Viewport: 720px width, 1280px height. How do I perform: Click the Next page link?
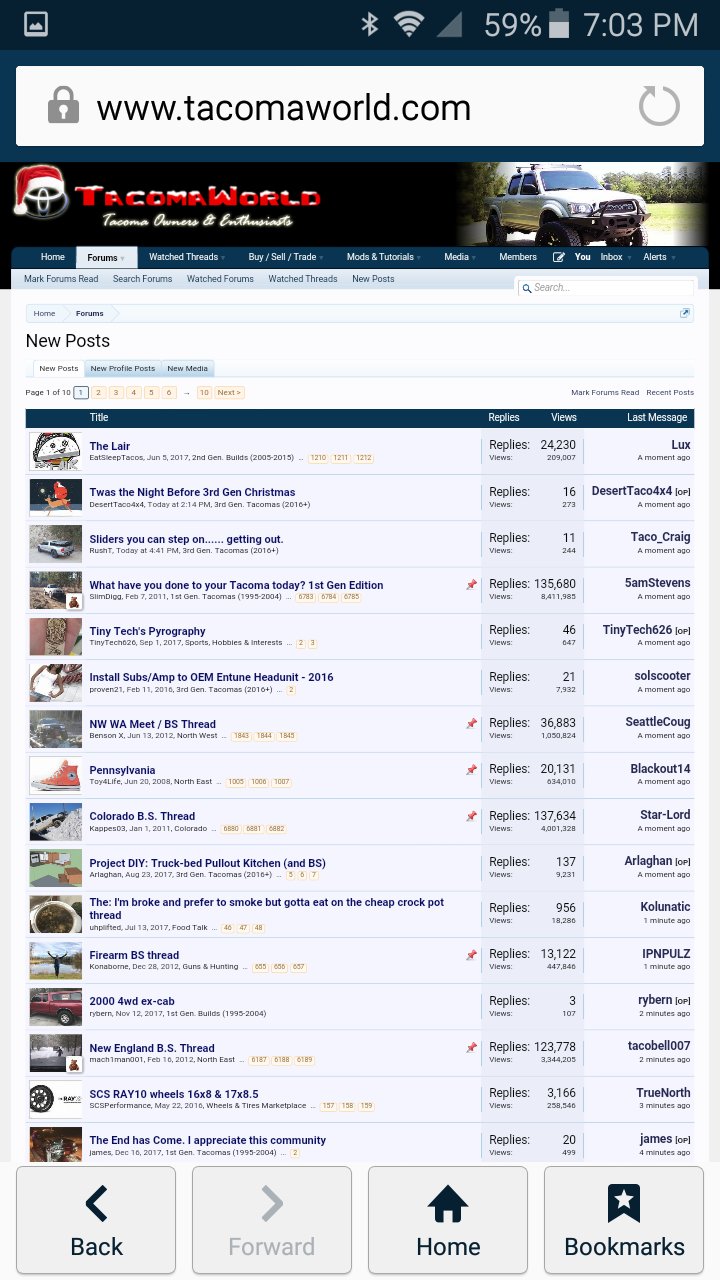click(x=230, y=392)
